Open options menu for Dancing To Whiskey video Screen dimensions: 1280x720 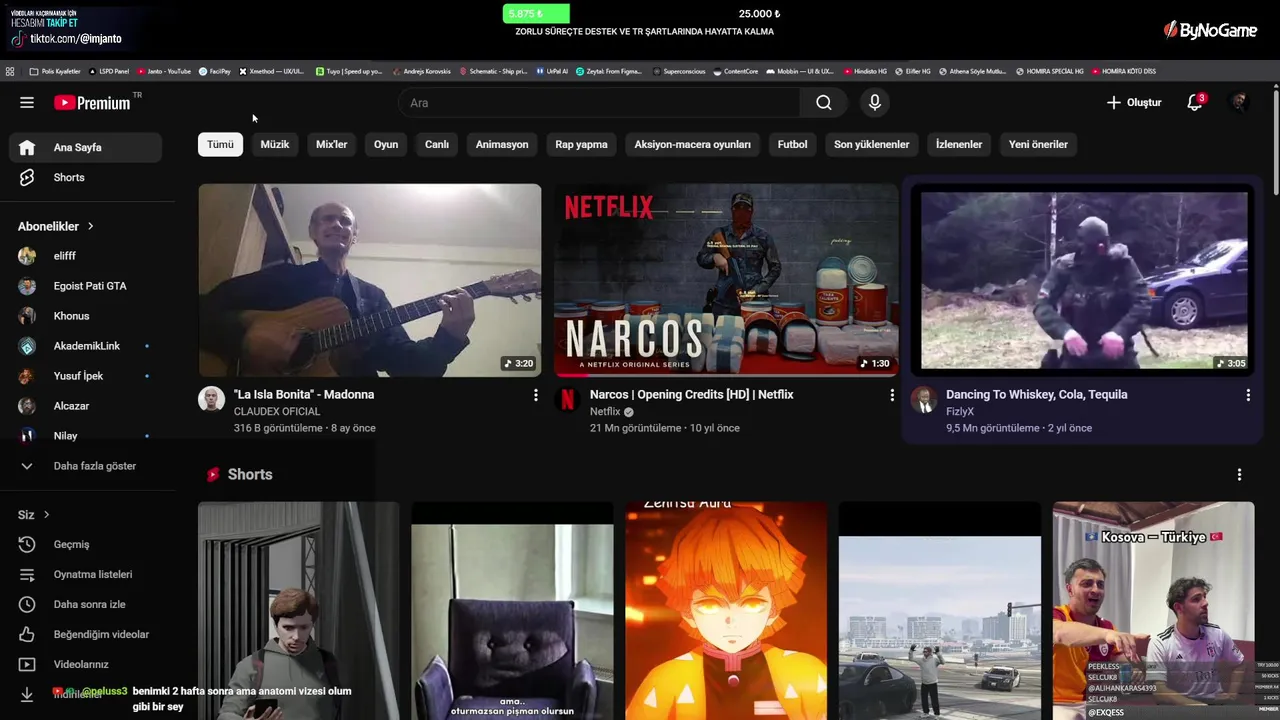(1248, 395)
